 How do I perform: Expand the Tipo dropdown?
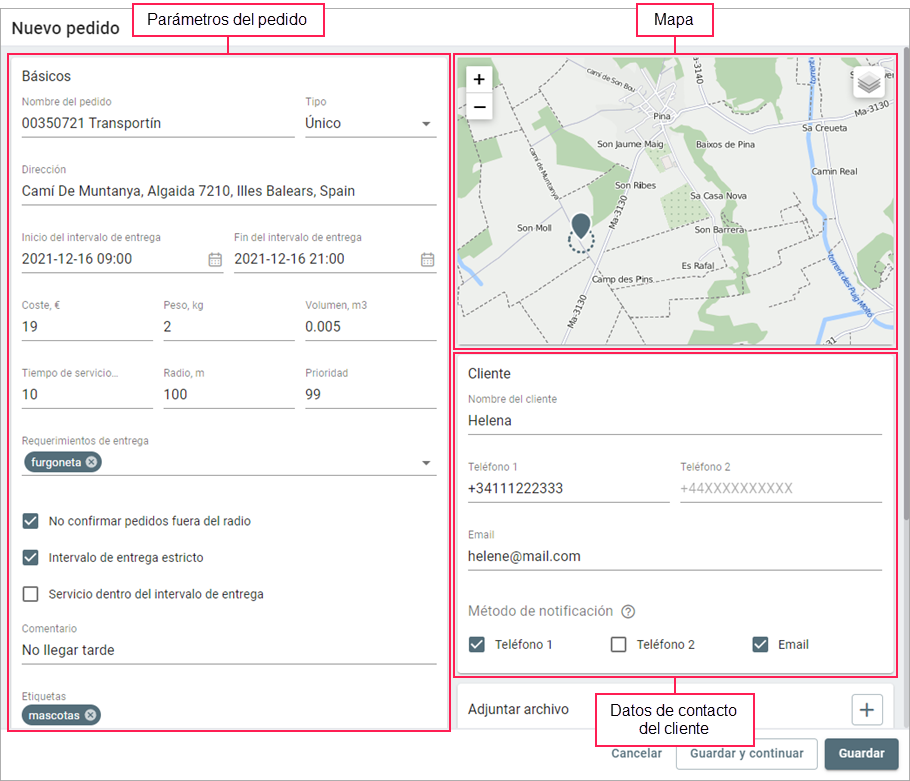[426, 124]
